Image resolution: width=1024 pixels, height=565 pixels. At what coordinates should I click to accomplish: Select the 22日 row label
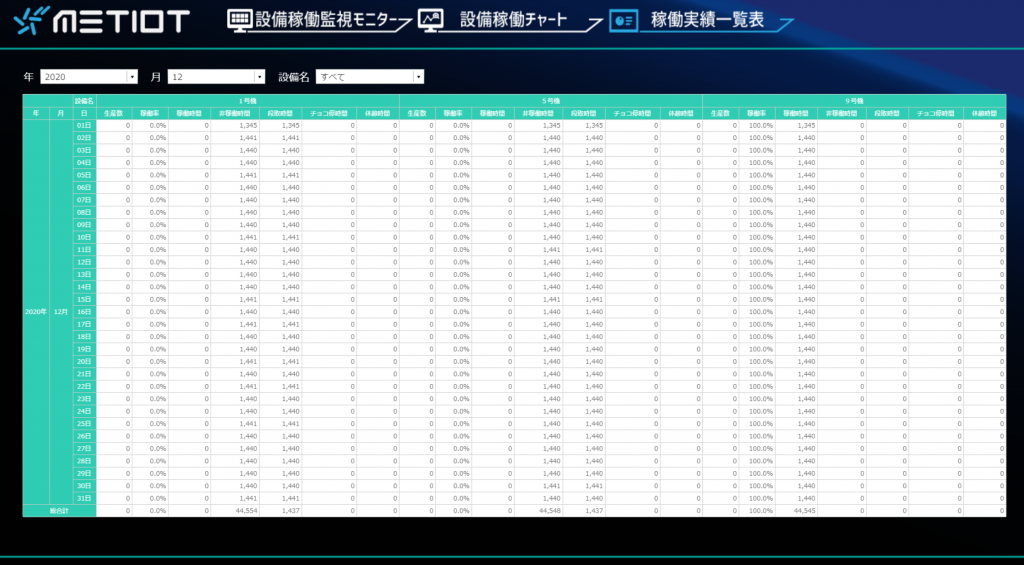[x=84, y=386]
